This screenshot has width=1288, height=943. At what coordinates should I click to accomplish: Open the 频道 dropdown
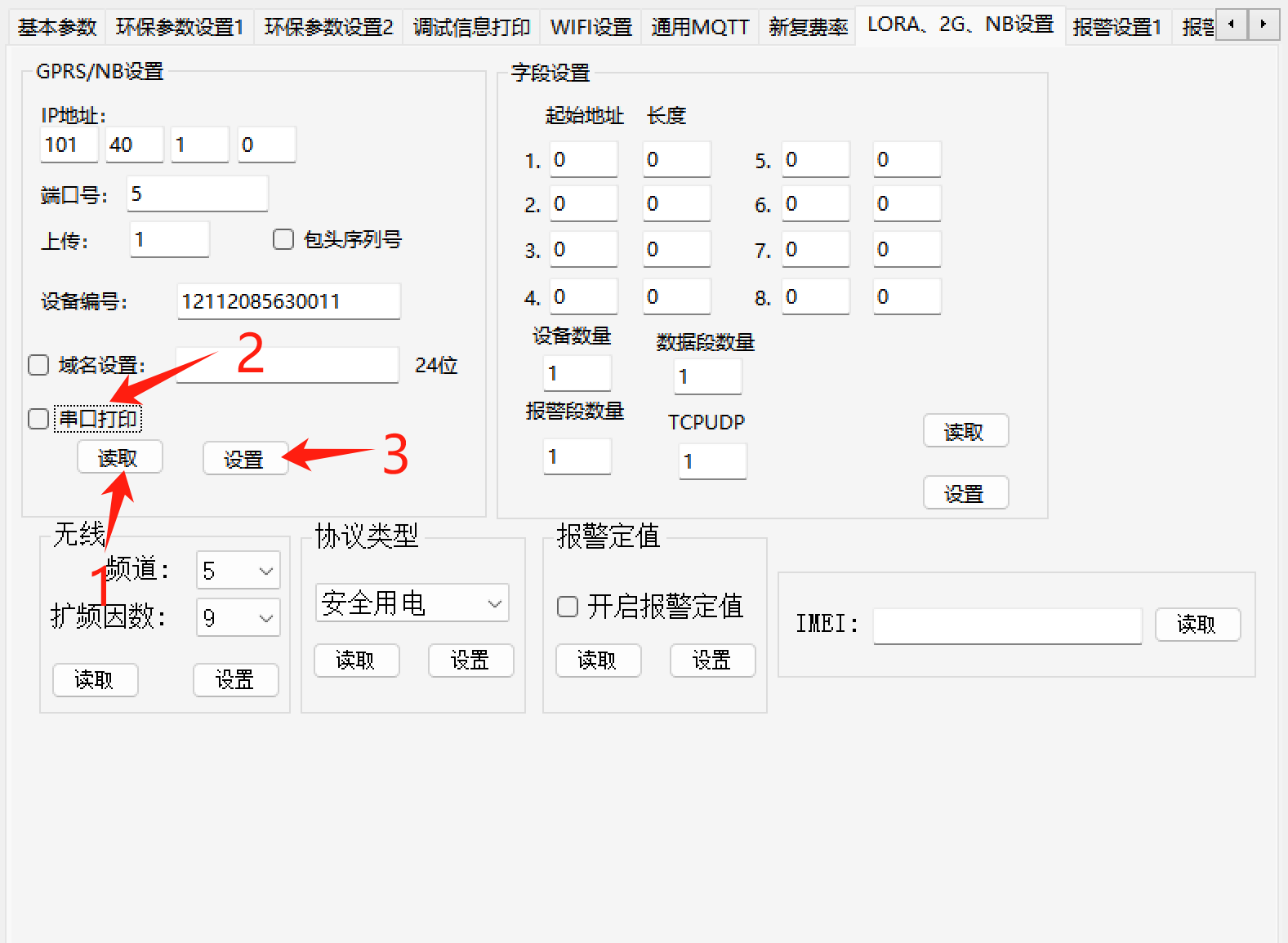point(238,571)
